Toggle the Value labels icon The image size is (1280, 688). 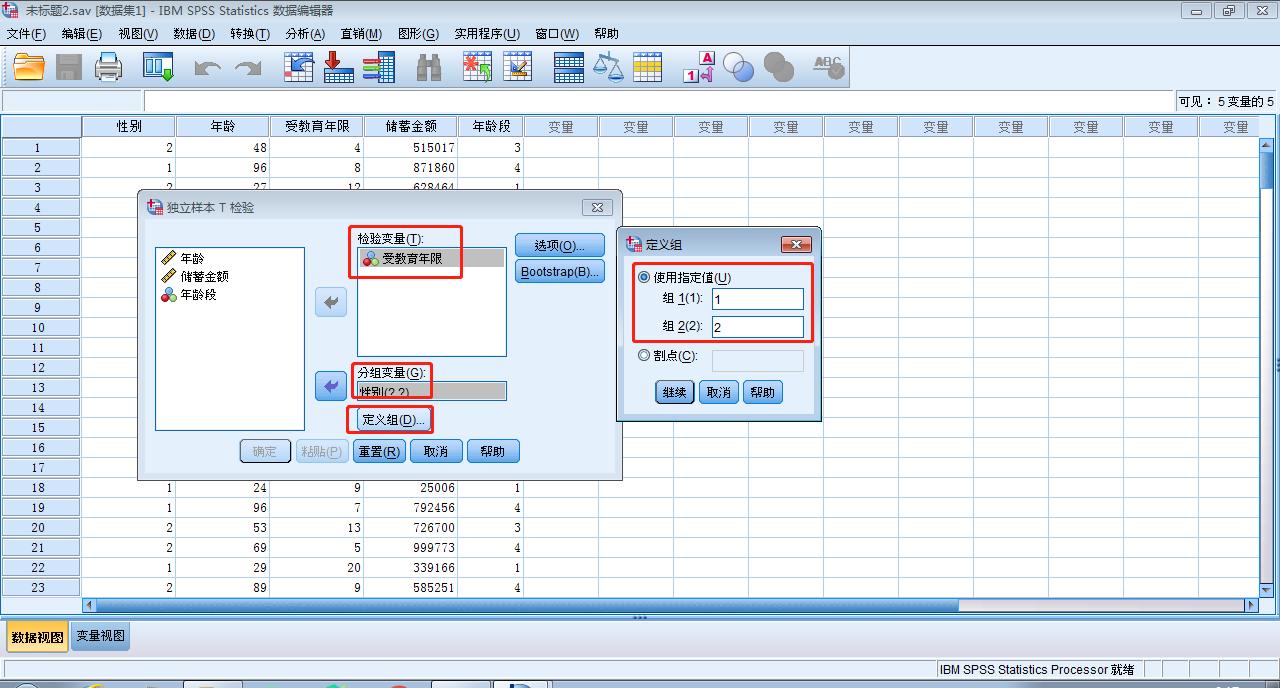coord(699,67)
